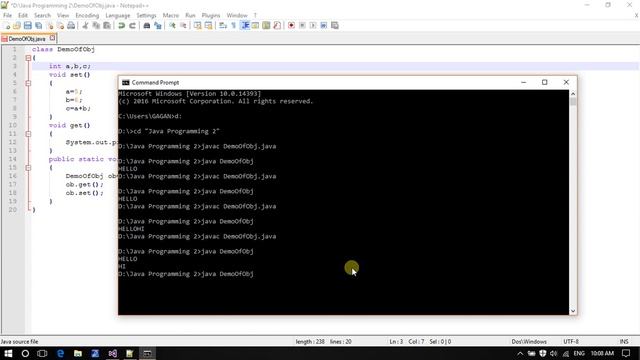
Task: Click the 'ob.get();' code line
Action: pyautogui.click(x=84, y=184)
